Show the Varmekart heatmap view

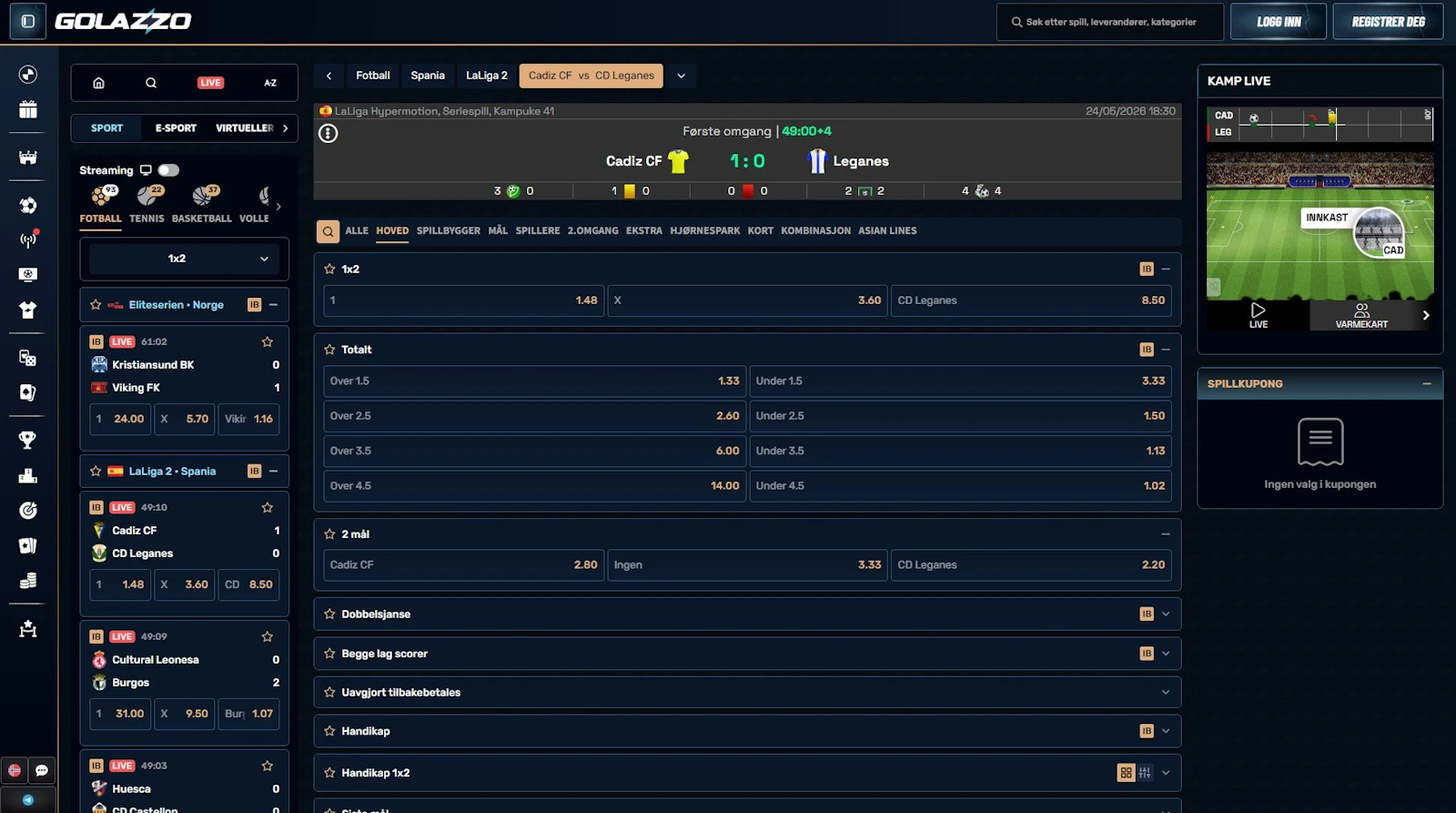tap(1361, 315)
